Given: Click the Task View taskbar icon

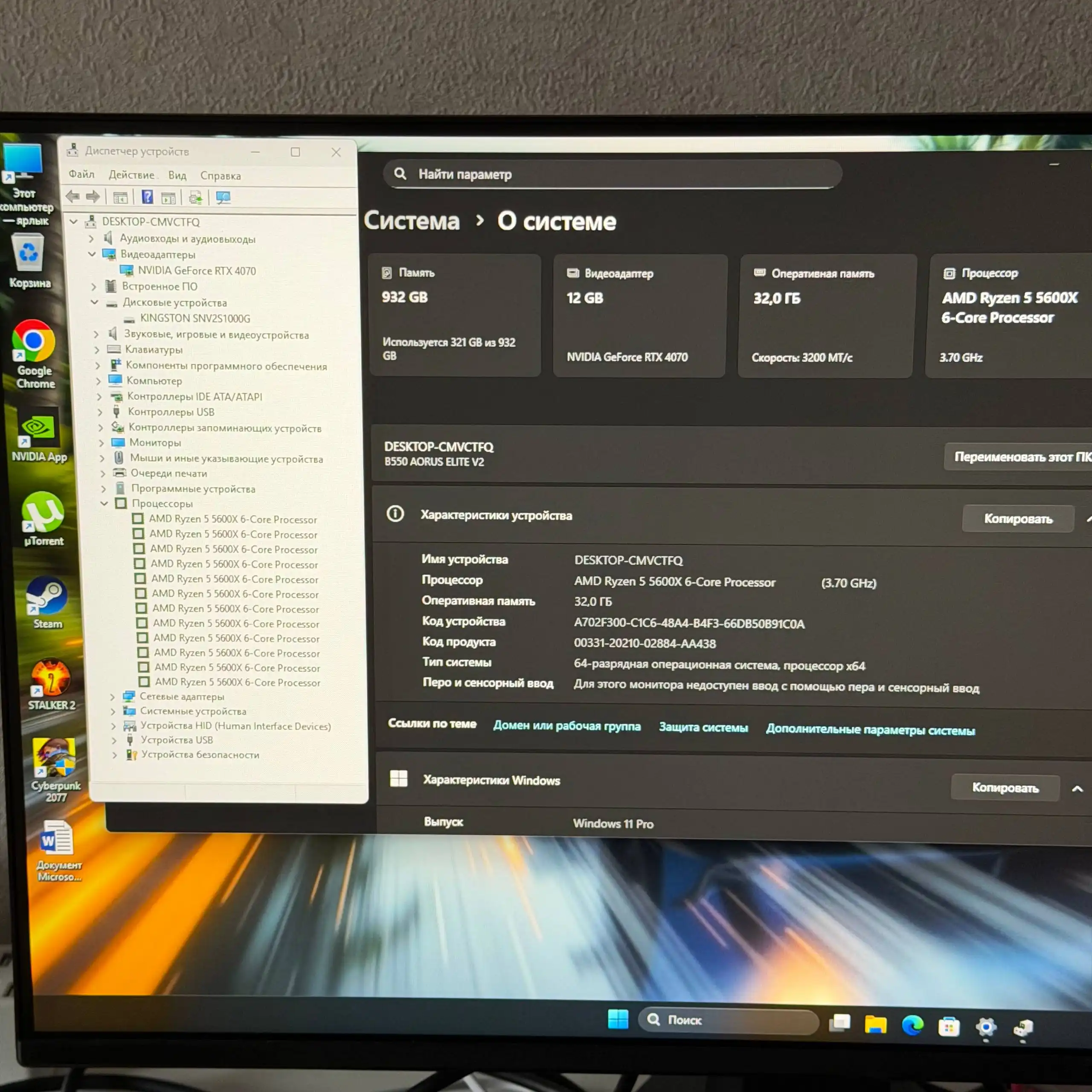Looking at the screenshot, I should [839, 1022].
